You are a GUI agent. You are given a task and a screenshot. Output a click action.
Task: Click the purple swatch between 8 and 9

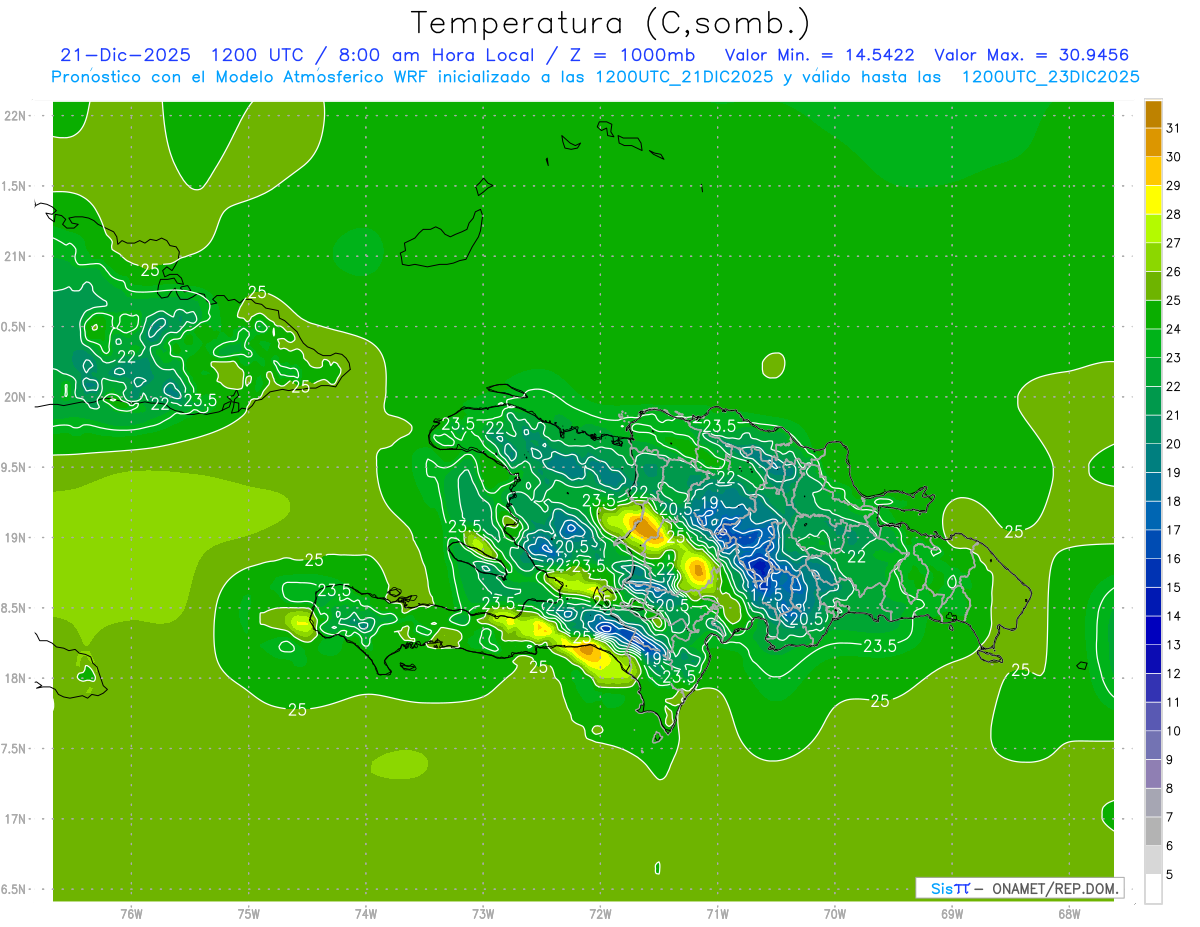(x=1153, y=775)
